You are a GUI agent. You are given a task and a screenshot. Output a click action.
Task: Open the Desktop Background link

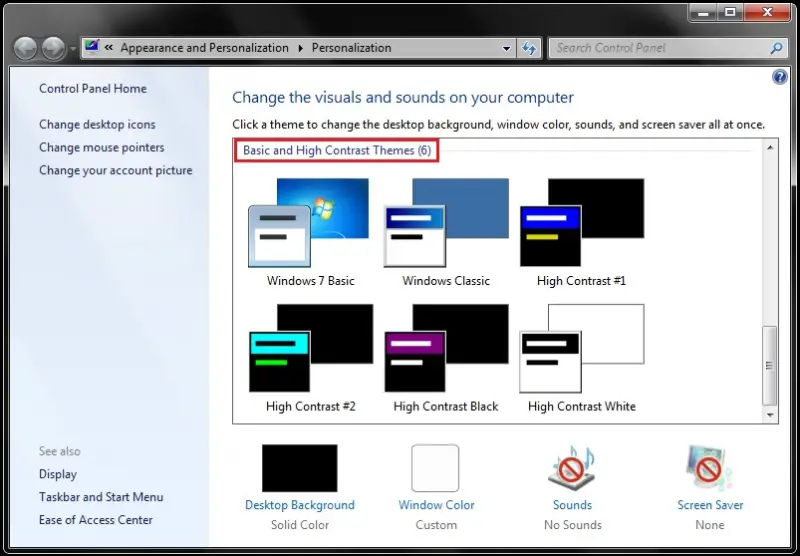pos(299,505)
